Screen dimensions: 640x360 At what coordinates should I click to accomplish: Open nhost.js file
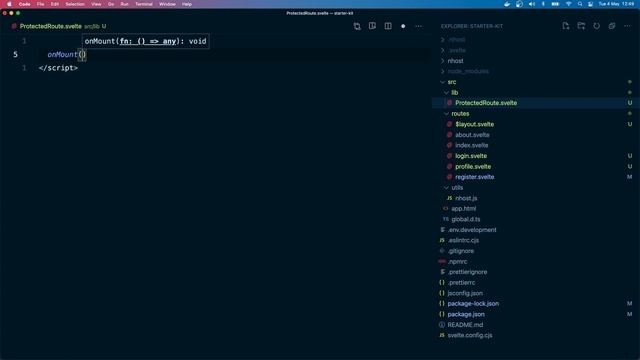pyautogui.click(x=466, y=198)
